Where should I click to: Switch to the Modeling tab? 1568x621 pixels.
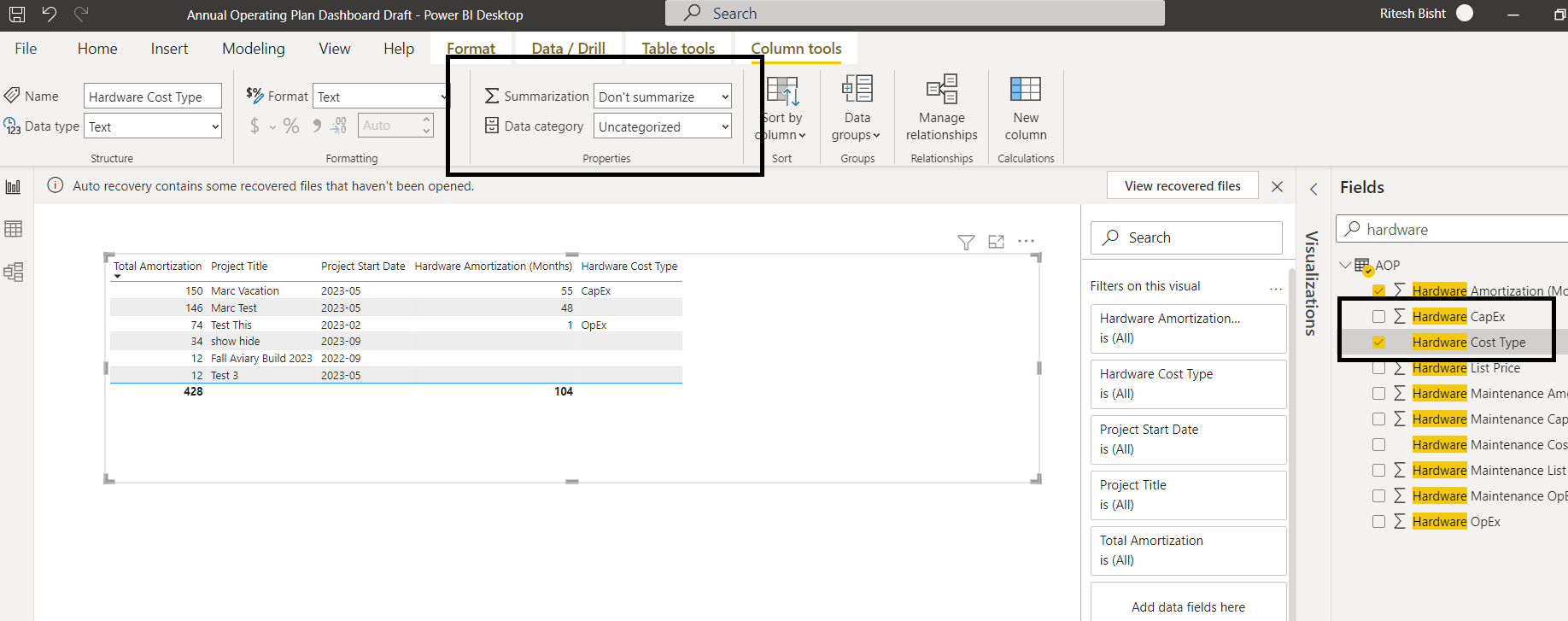(x=254, y=49)
